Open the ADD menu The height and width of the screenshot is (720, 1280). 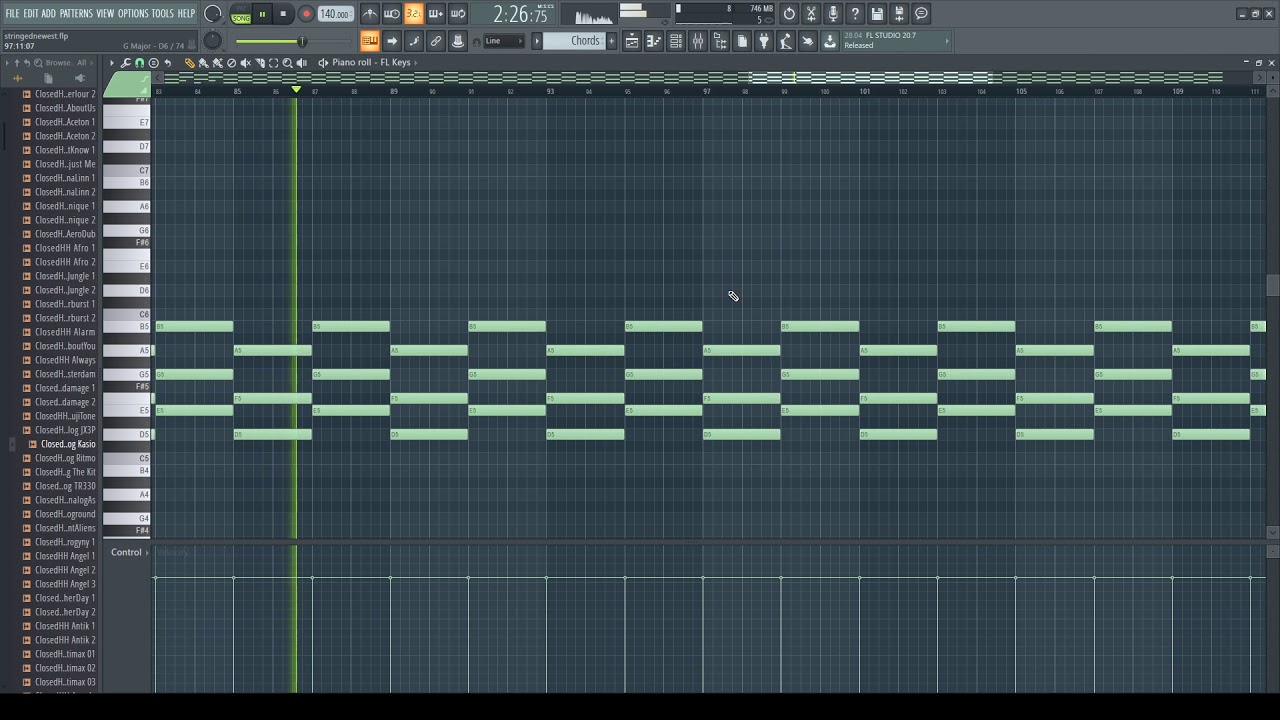pyautogui.click(x=49, y=14)
